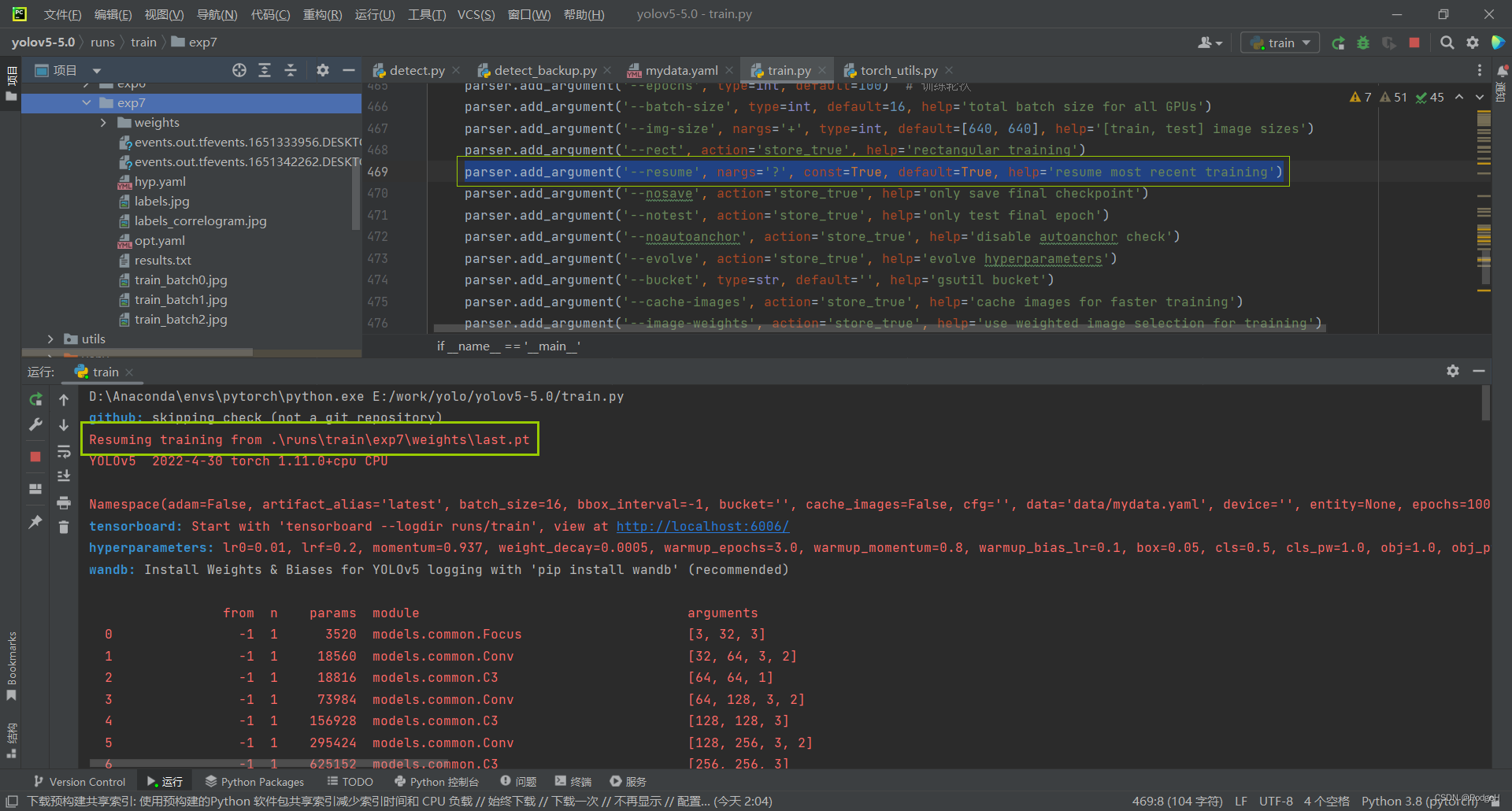1512x811 pixels.
Task: Expand the utils folder
Action: [50, 339]
